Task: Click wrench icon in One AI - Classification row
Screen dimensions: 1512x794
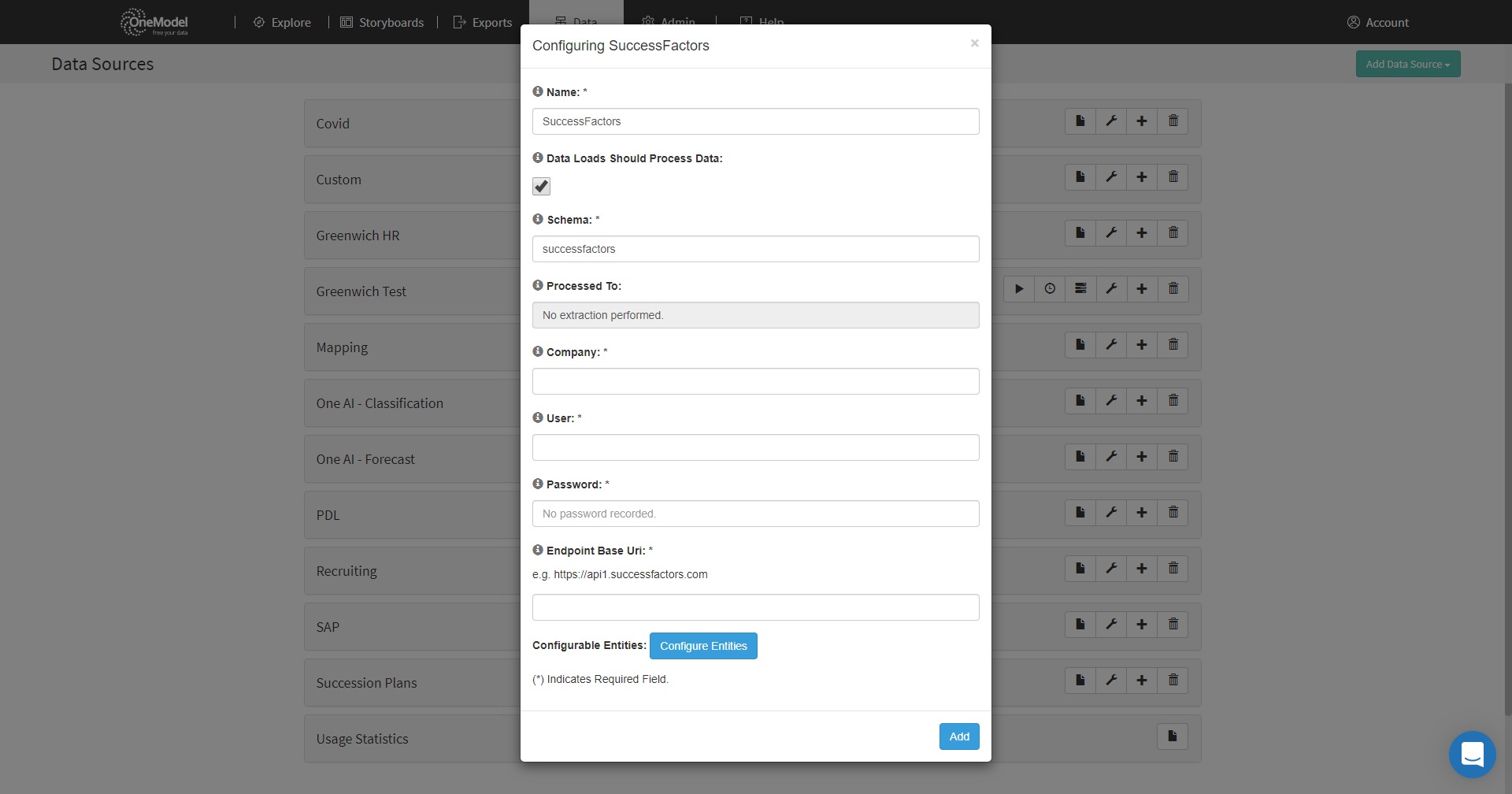Action: pyautogui.click(x=1111, y=401)
